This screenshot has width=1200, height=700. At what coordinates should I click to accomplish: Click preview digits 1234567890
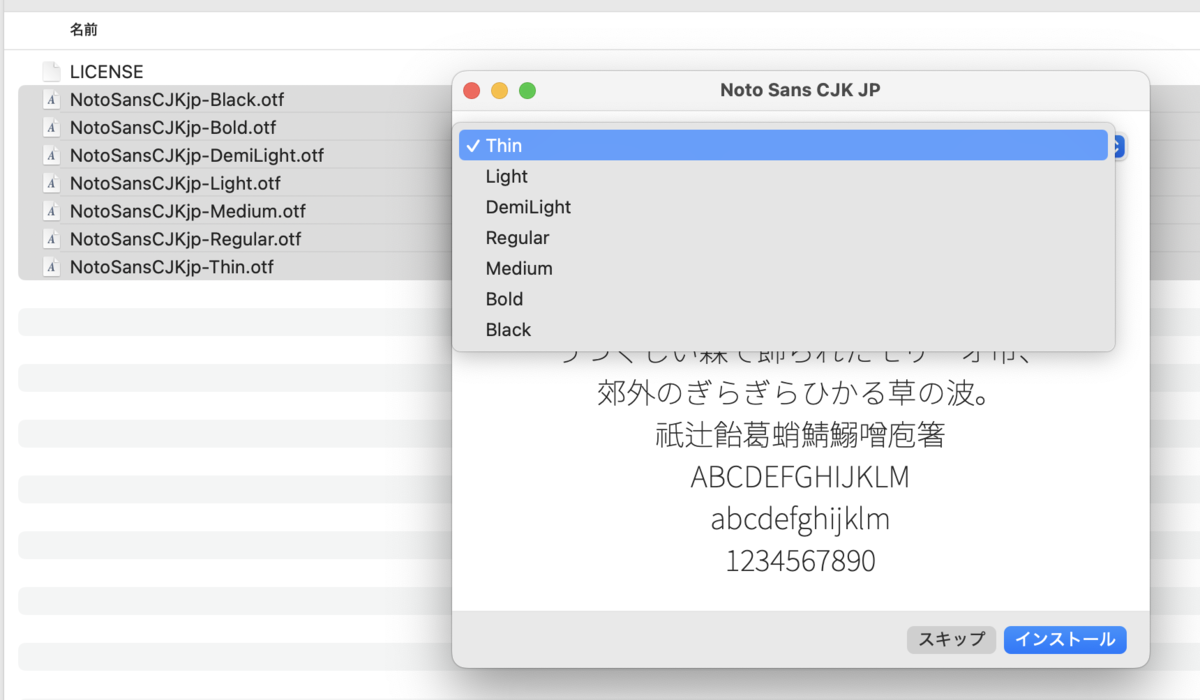(800, 561)
